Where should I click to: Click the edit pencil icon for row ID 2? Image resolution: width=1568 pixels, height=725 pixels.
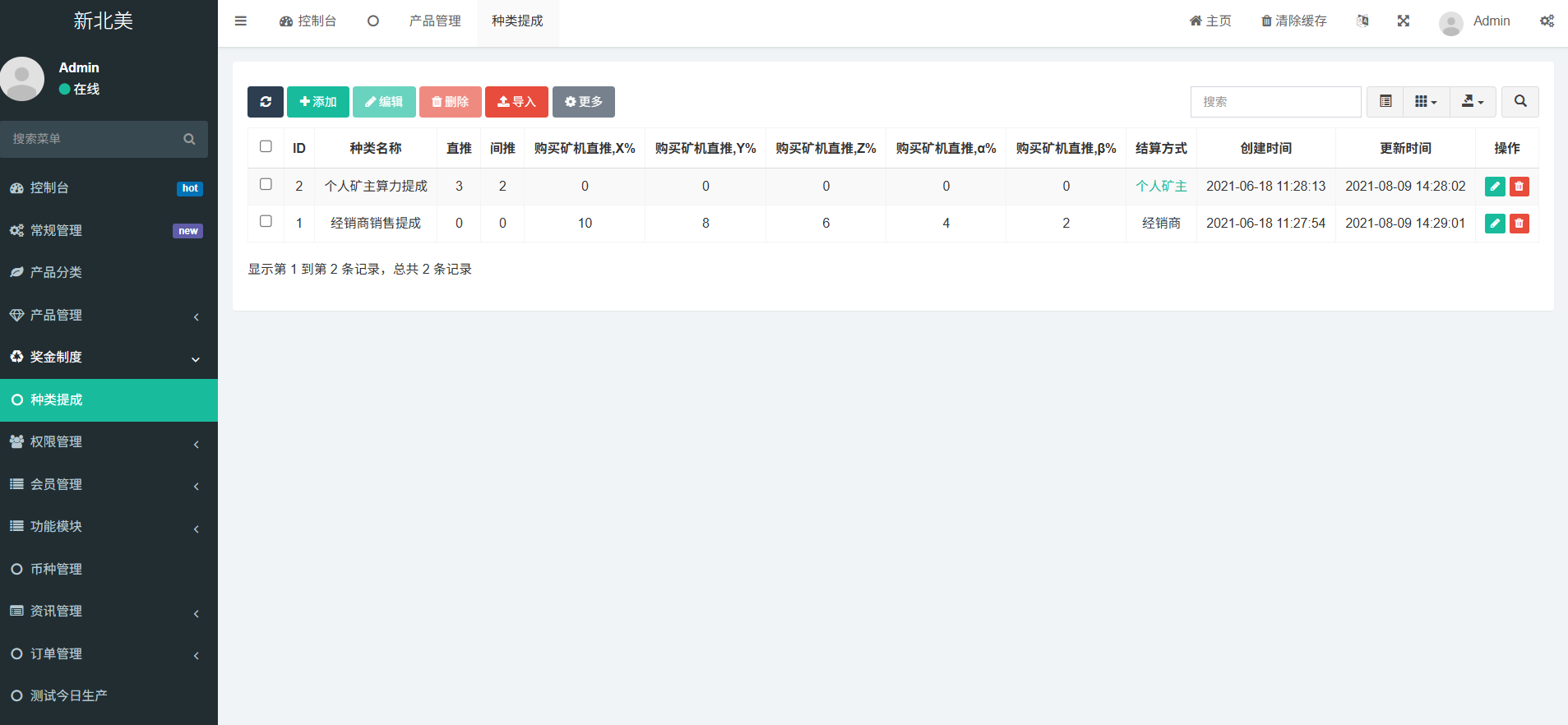(1494, 187)
